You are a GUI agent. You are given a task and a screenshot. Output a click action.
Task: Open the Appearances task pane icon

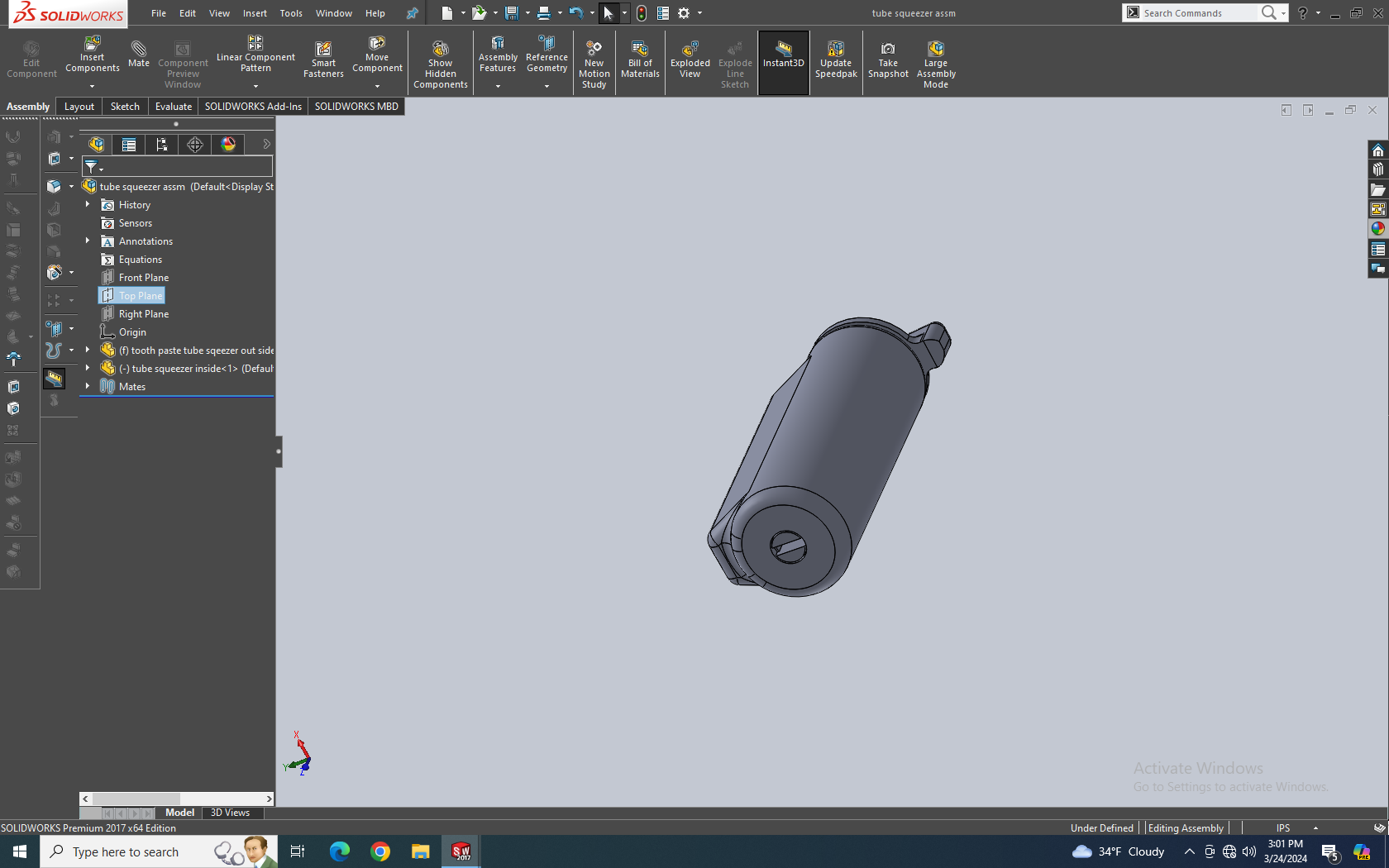1377,229
